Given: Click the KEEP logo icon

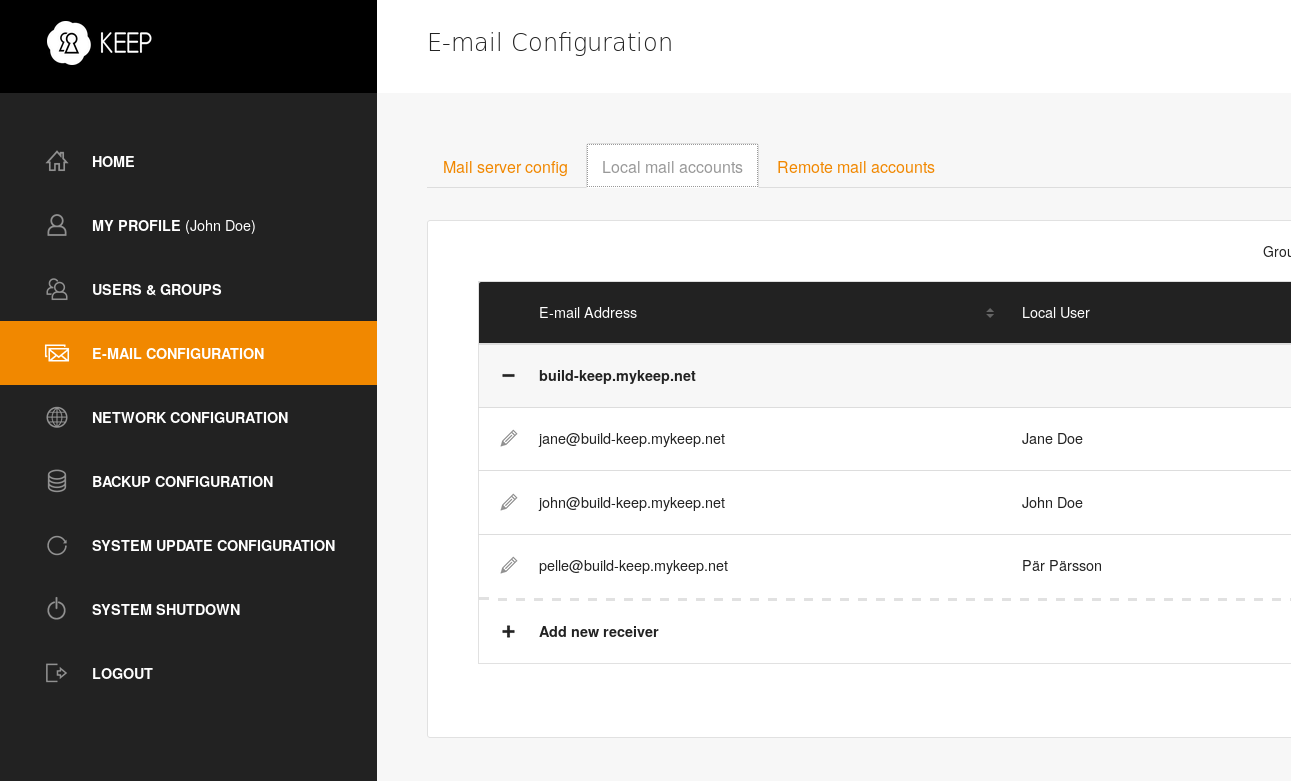Looking at the screenshot, I should pyautogui.click(x=69, y=43).
